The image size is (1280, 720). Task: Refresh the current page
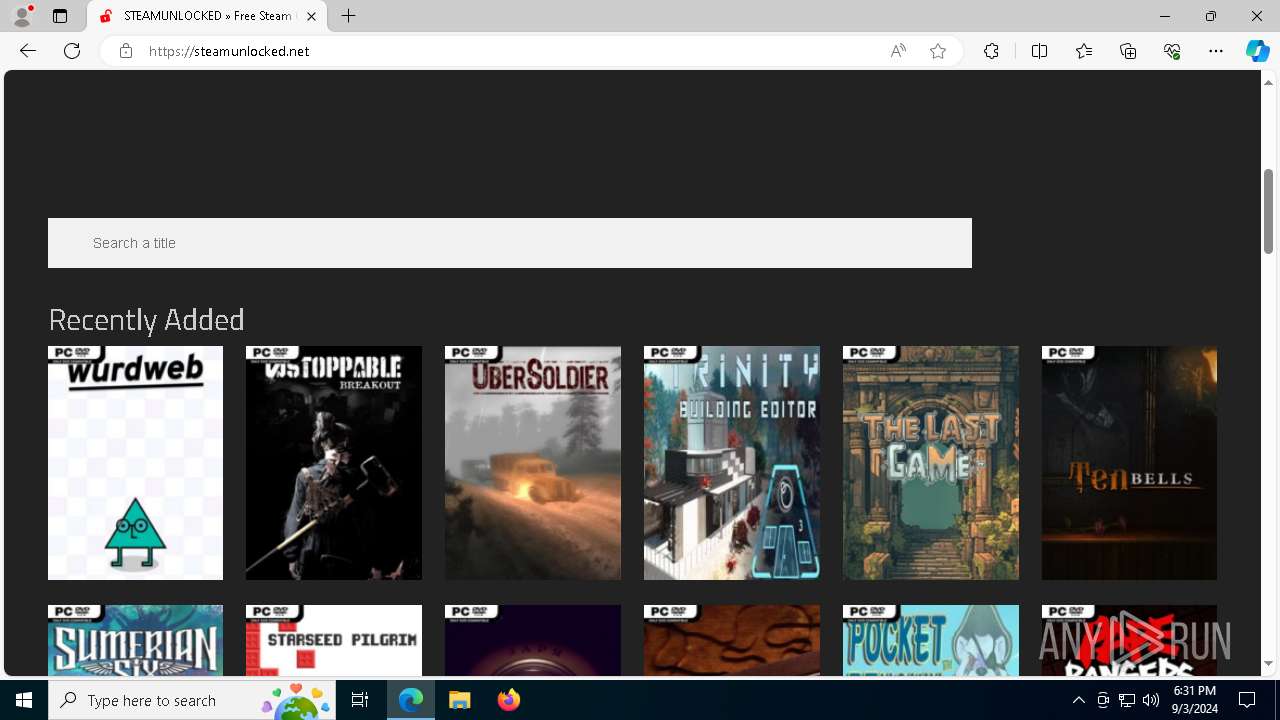(x=72, y=51)
